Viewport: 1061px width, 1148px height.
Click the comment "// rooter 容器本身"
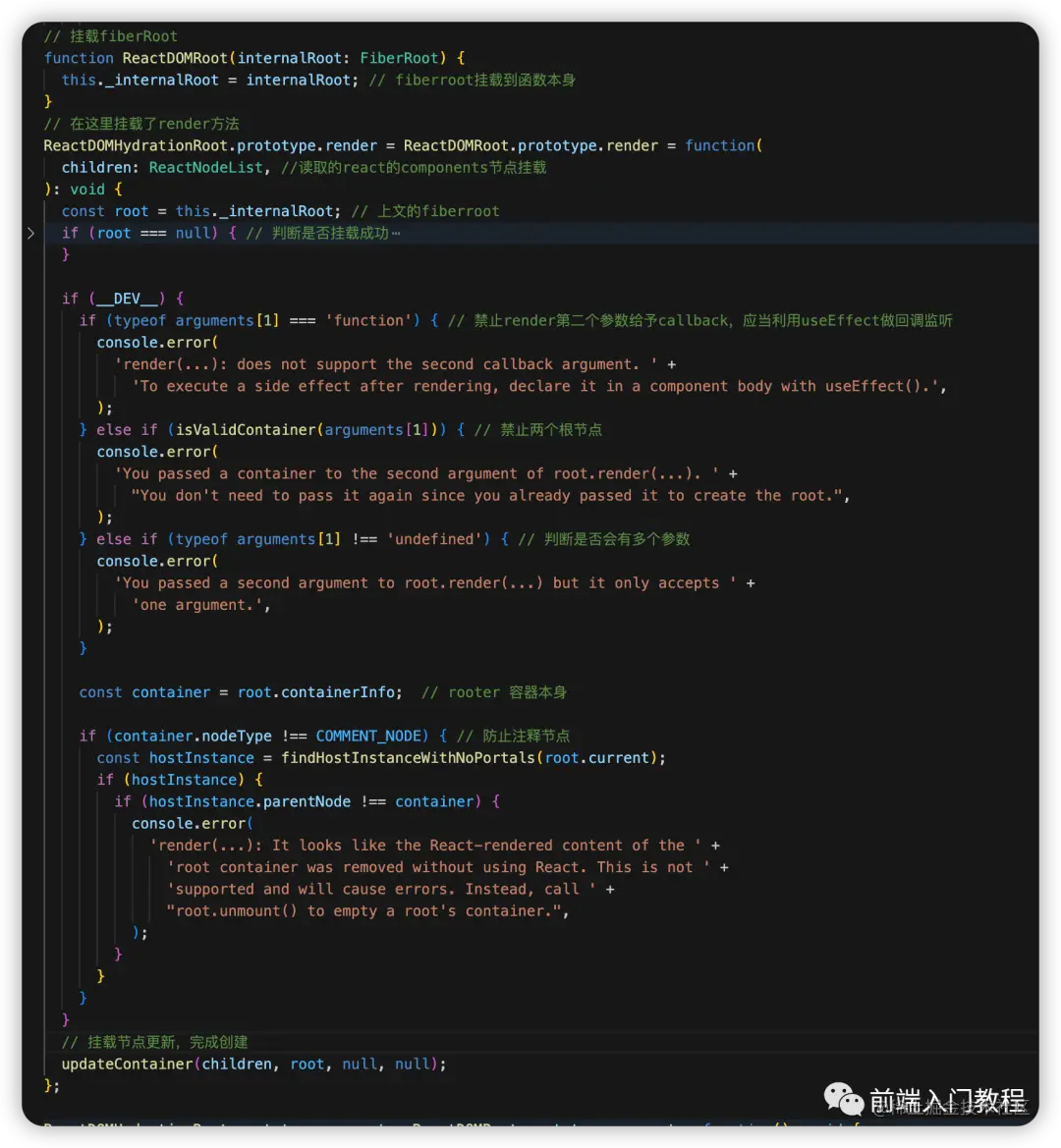coord(494,692)
